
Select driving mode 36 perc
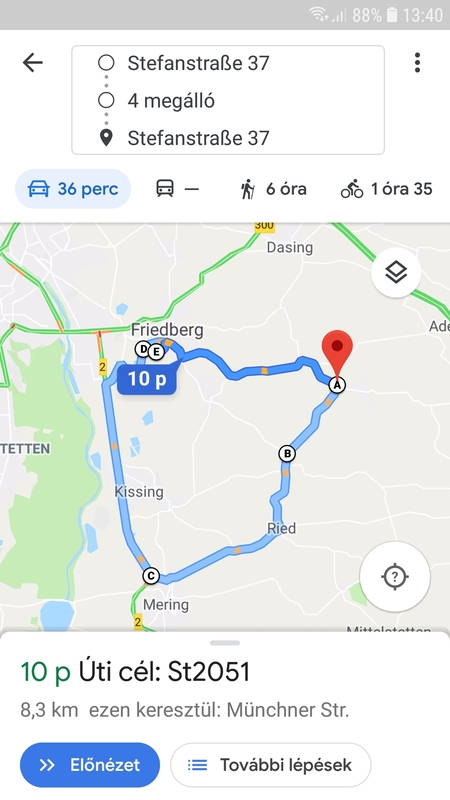point(73,189)
